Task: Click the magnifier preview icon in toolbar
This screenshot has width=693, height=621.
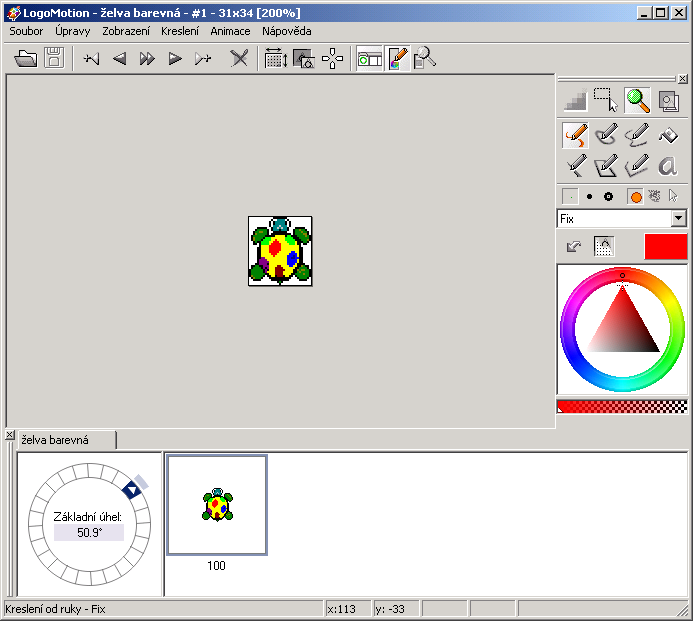Action: coord(425,58)
